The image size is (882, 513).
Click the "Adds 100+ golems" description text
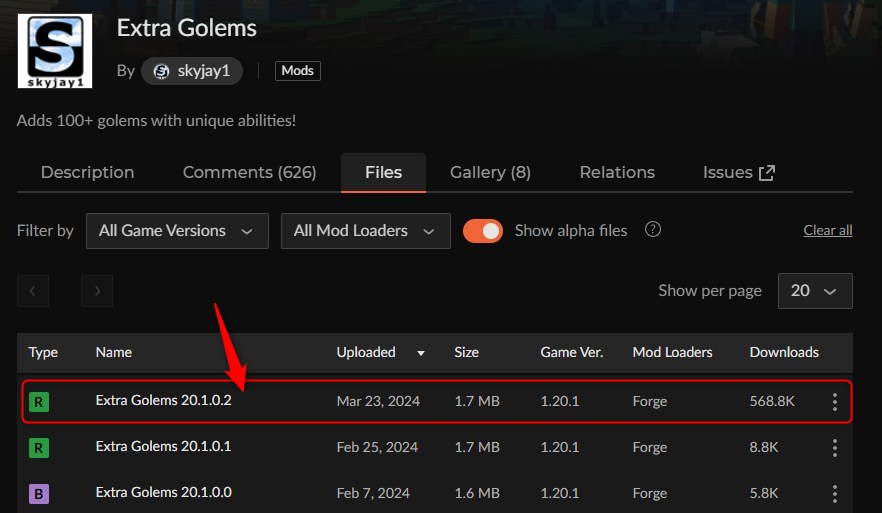[156, 120]
